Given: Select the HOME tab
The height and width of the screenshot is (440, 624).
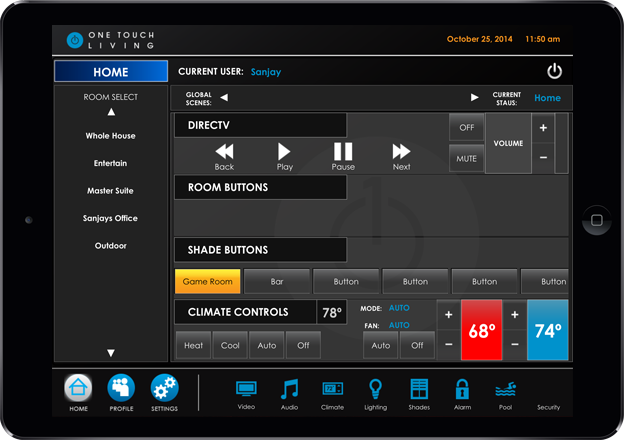Looking at the screenshot, I should [111, 72].
